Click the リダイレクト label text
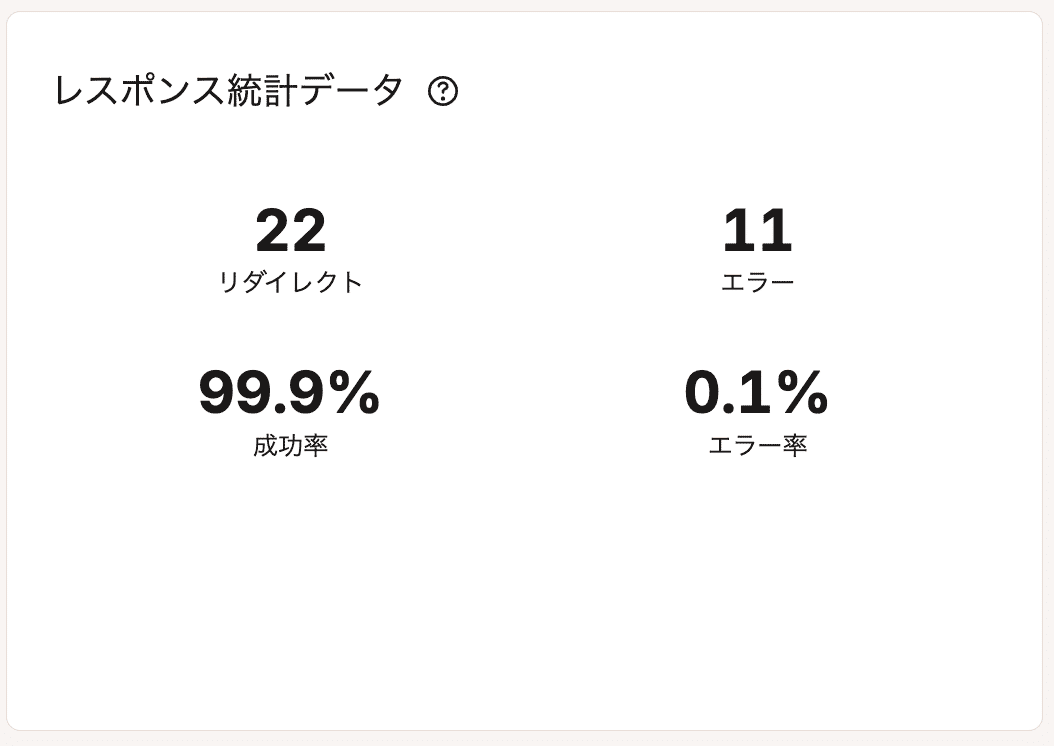 point(291,281)
